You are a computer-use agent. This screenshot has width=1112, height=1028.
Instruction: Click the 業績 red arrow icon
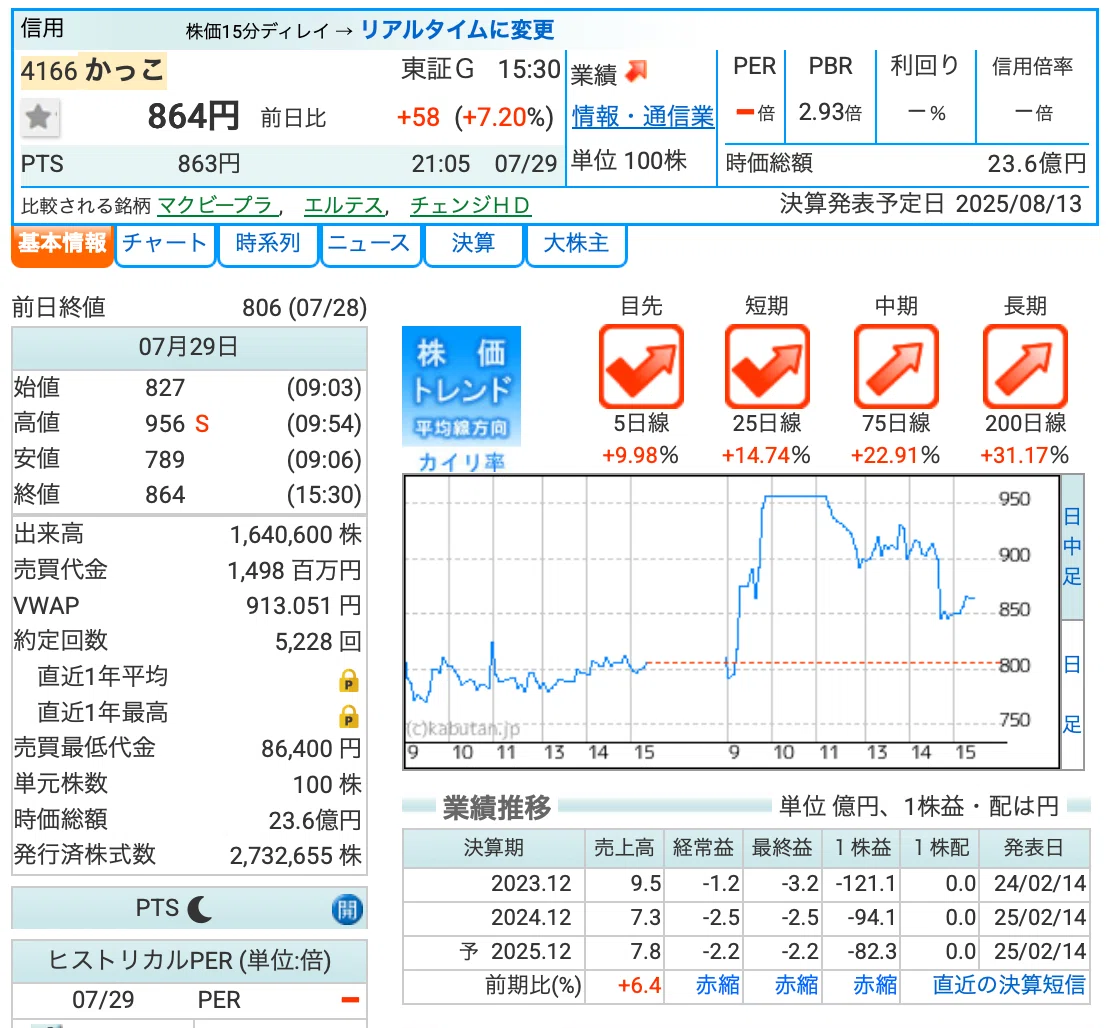click(637, 71)
